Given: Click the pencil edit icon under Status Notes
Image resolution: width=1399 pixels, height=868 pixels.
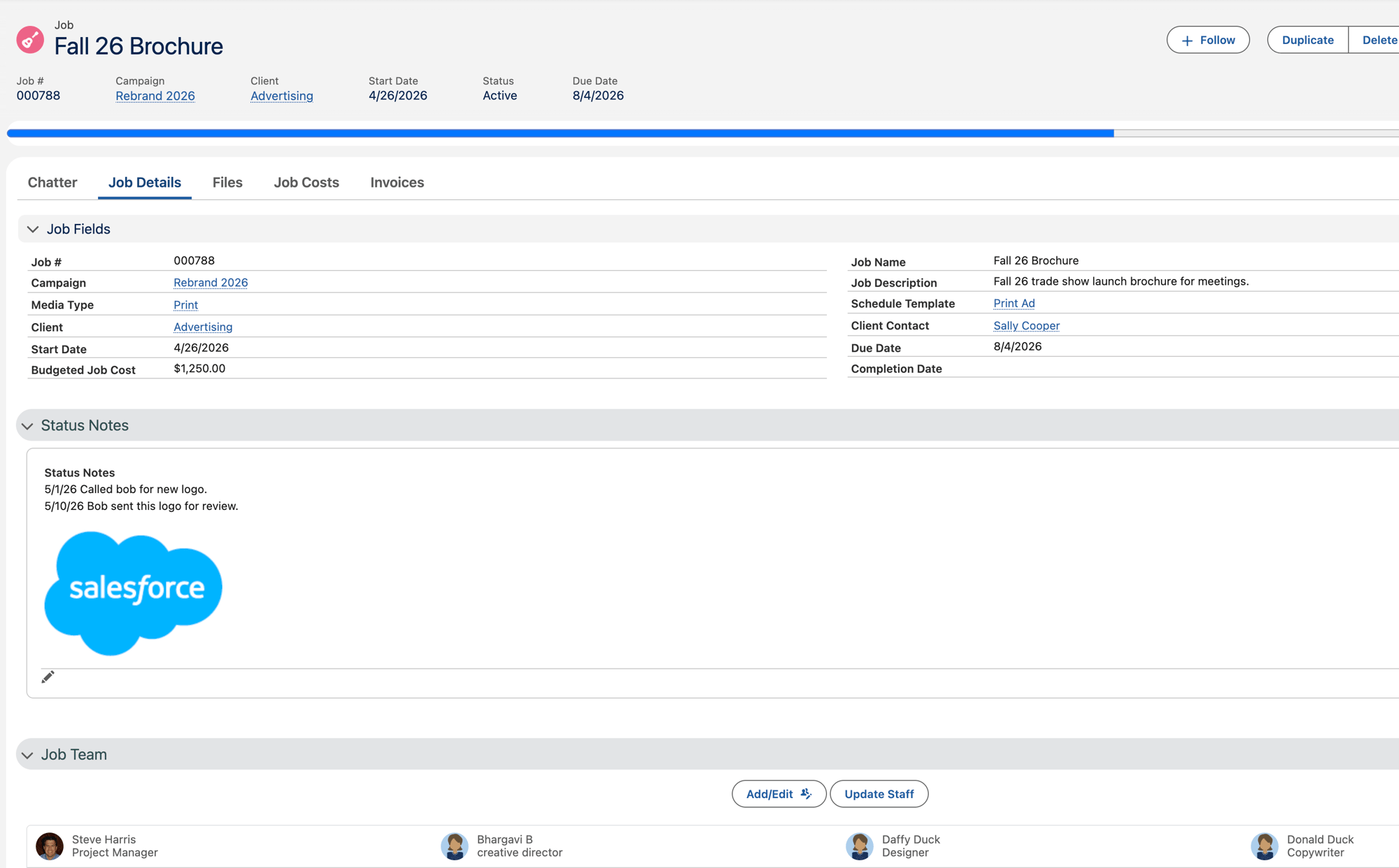Looking at the screenshot, I should coord(48,677).
